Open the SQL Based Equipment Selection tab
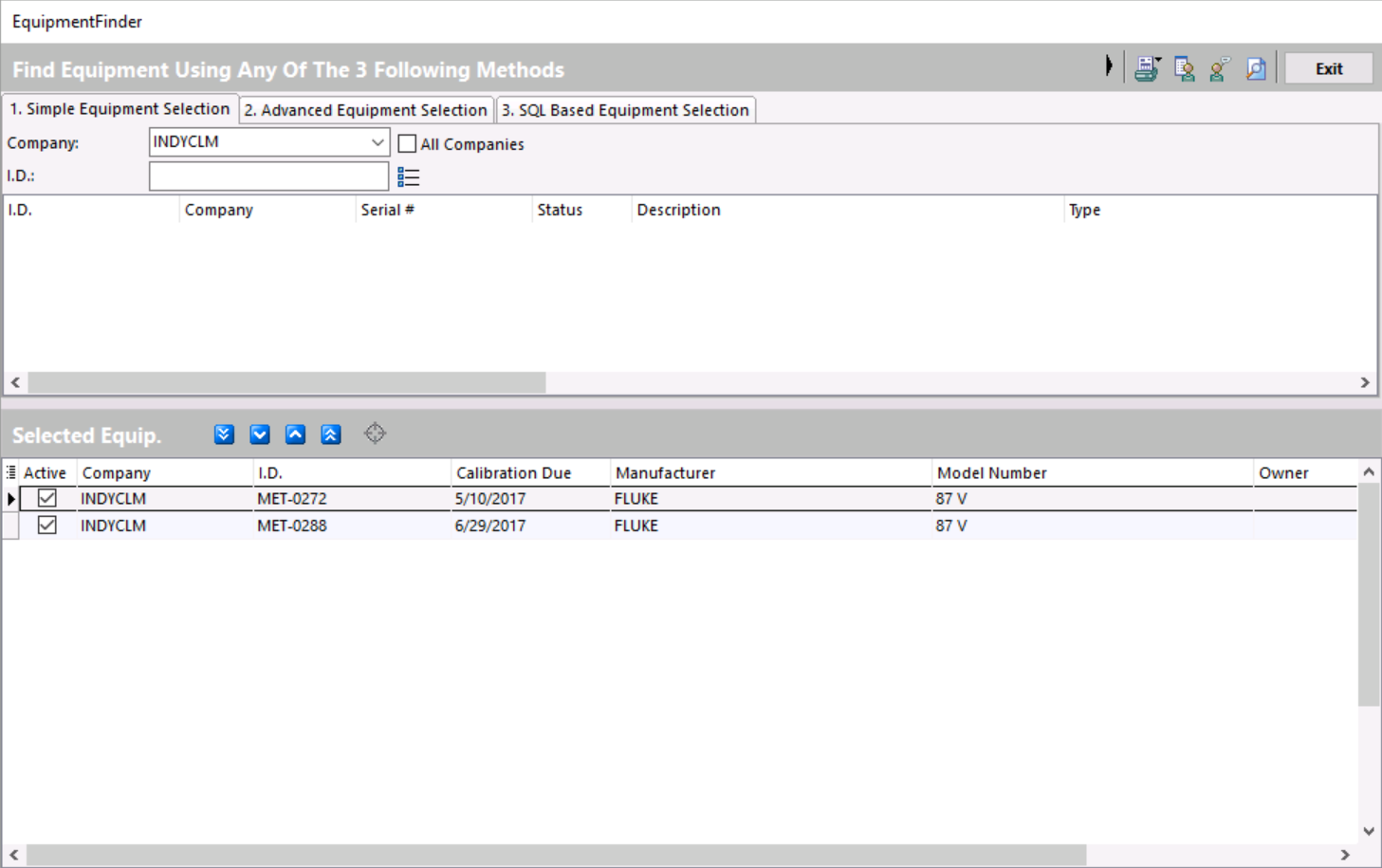 click(625, 110)
